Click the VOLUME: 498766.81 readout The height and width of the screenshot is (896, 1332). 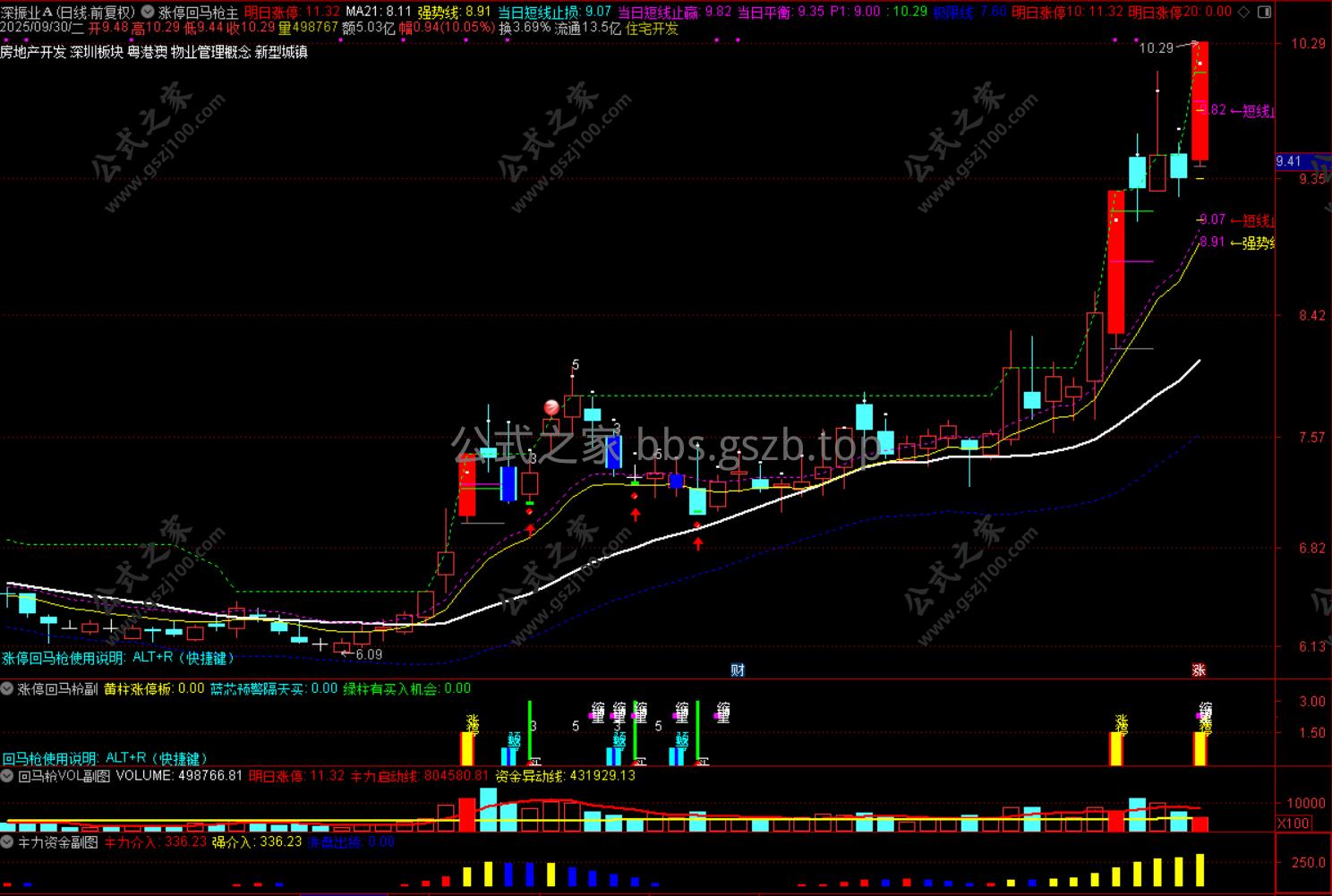point(179,775)
